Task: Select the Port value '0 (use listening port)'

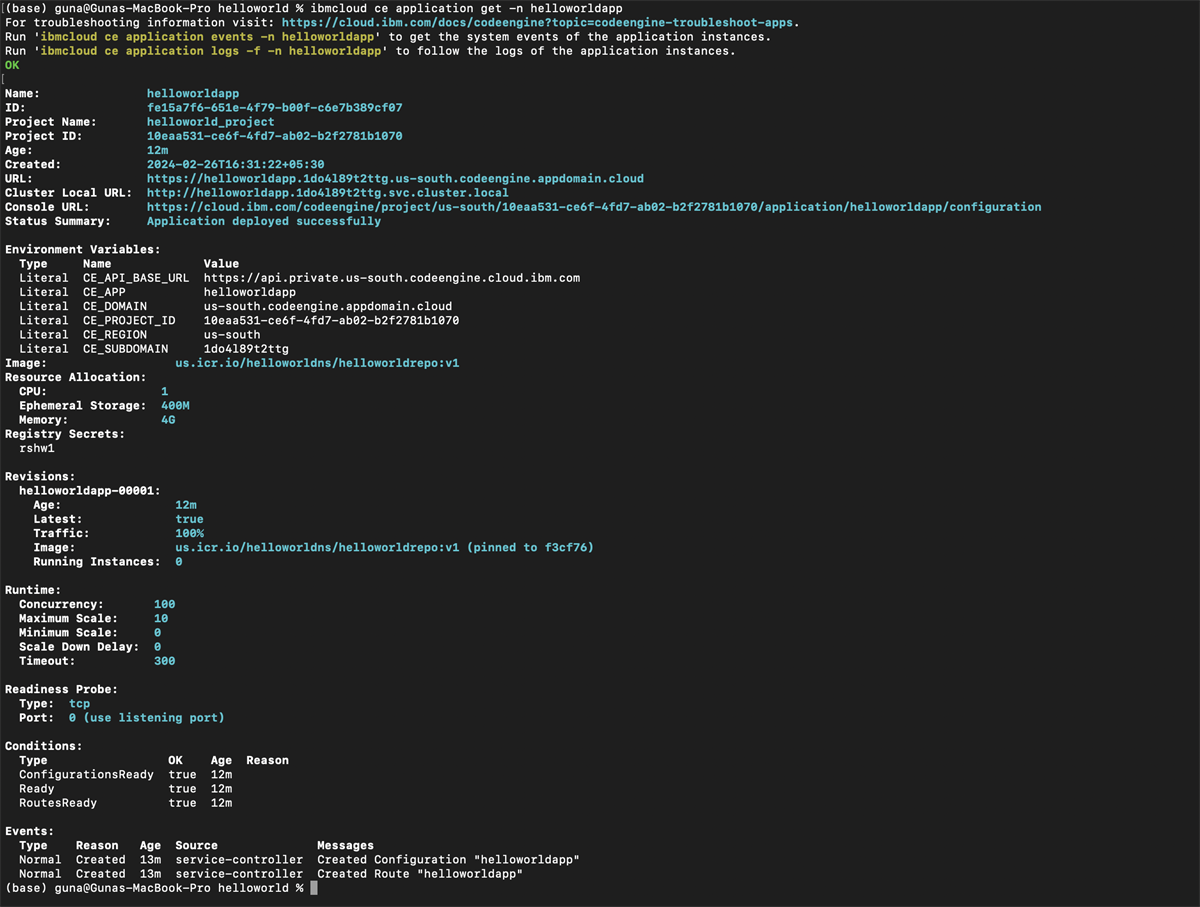Action: coord(147,718)
